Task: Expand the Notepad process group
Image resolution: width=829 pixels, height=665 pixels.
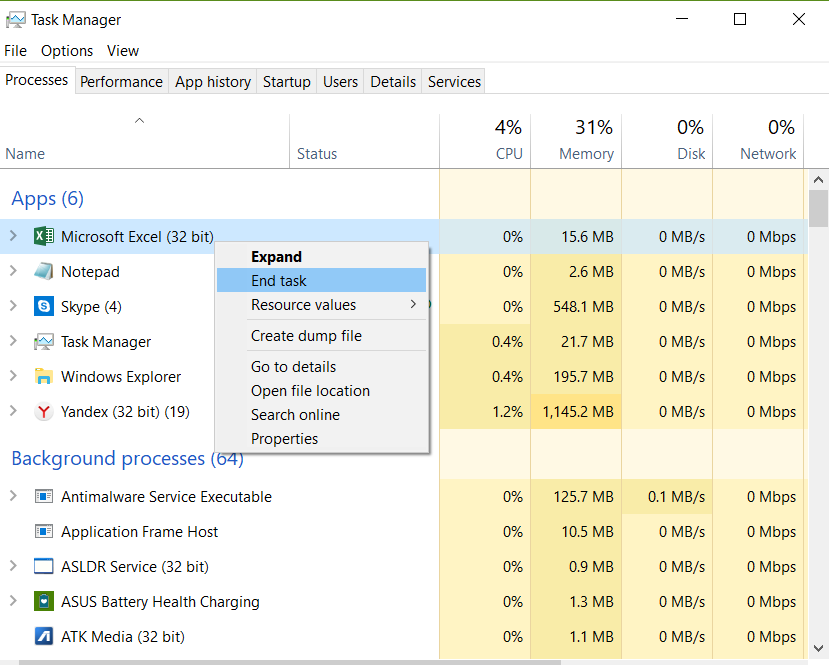Action: 13,271
